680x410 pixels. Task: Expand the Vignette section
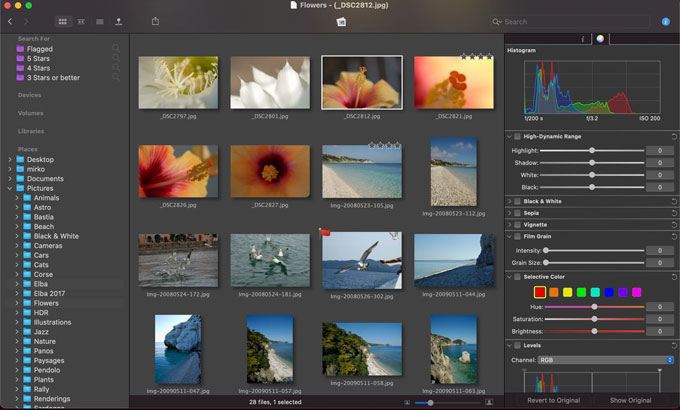[510, 225]
